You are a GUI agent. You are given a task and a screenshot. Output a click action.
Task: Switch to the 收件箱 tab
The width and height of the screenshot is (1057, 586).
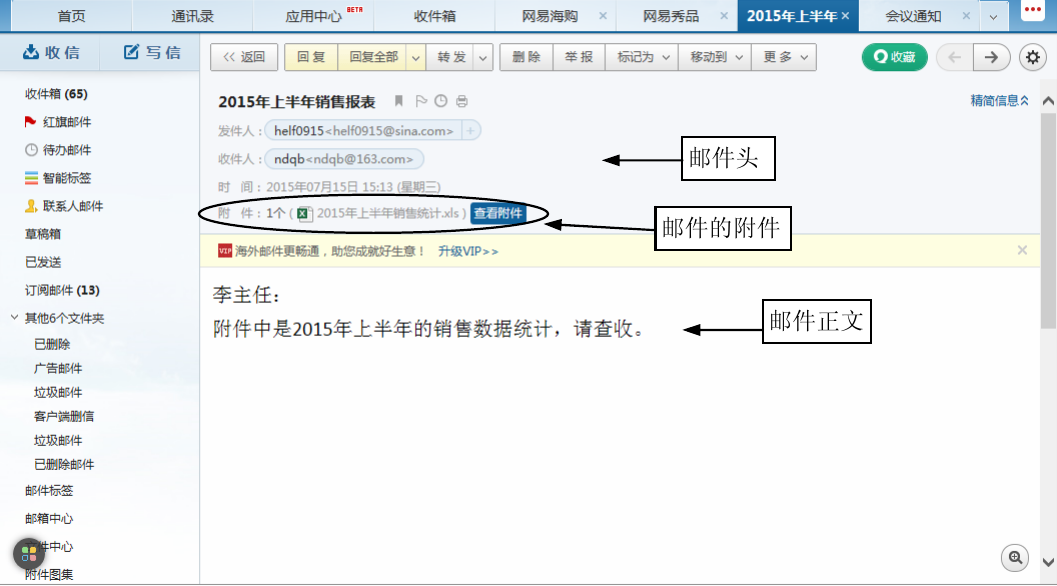coord(435,16)
